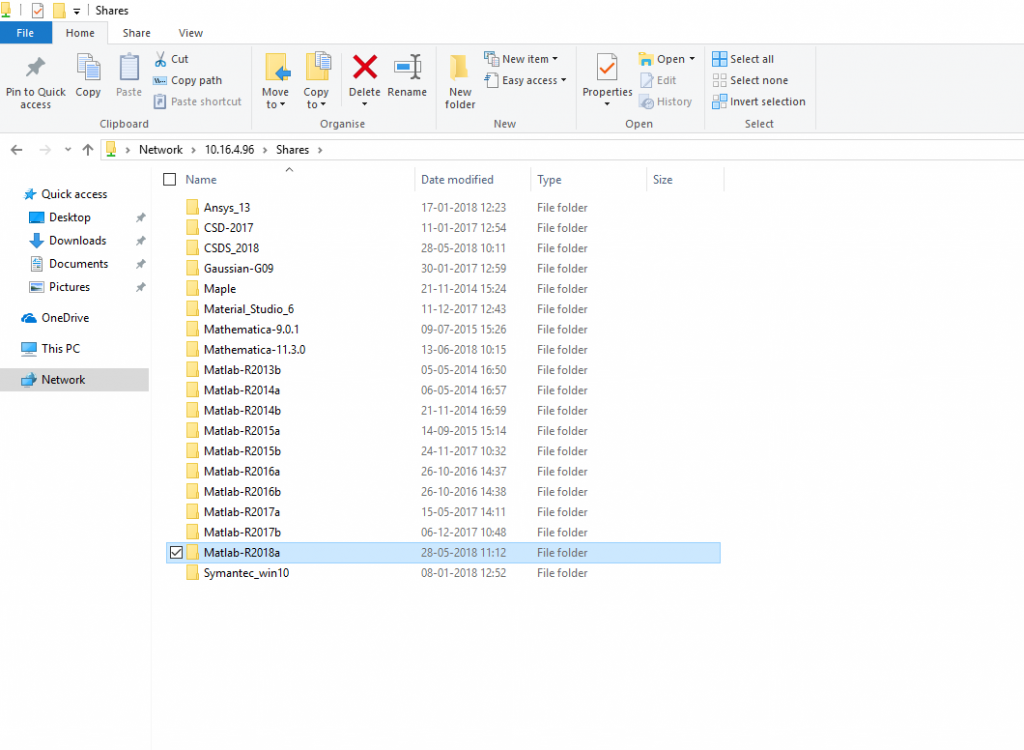Click the Cut scissors icon
1024x750 pixels.
(x=160, y=59)
